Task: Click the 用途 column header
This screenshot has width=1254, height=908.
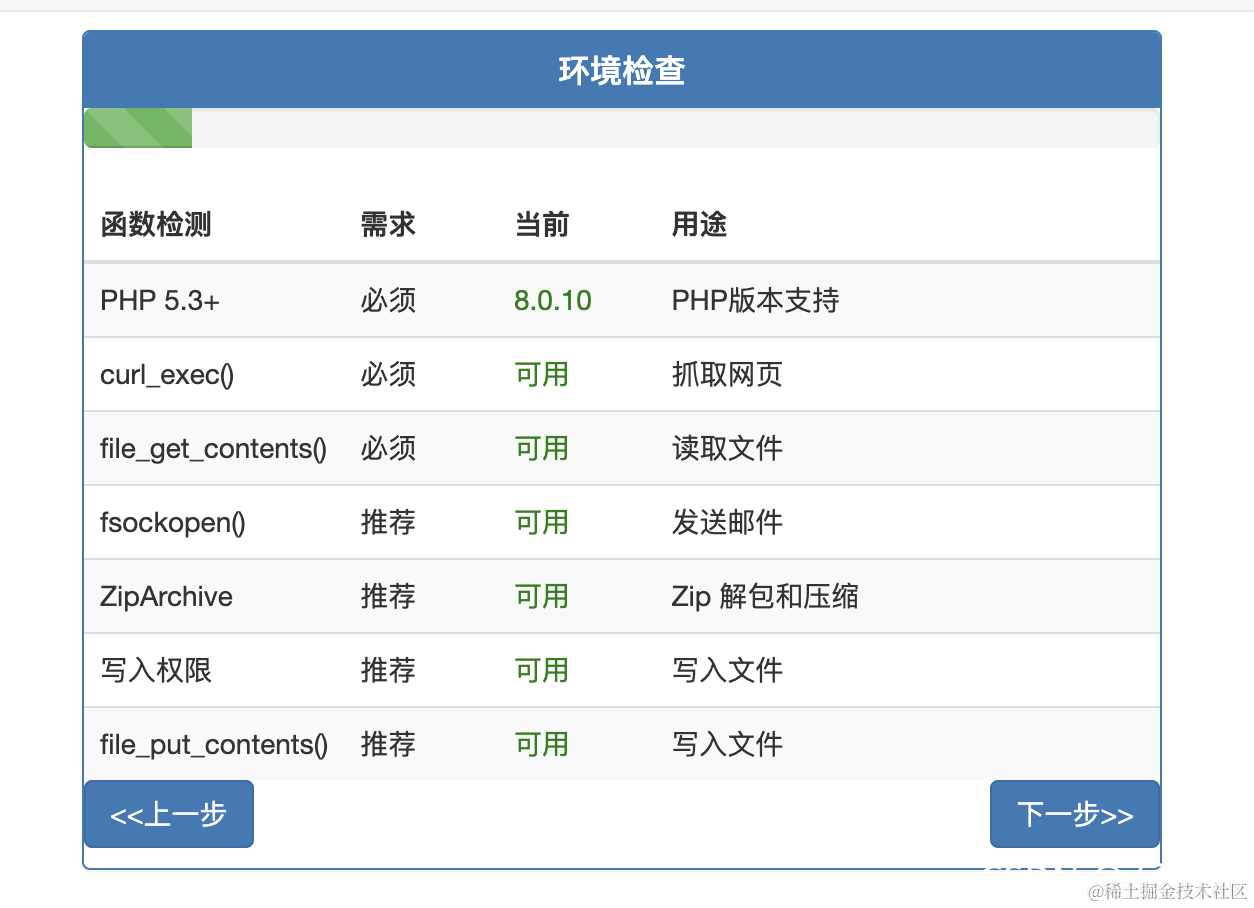Action: point(699,225)
